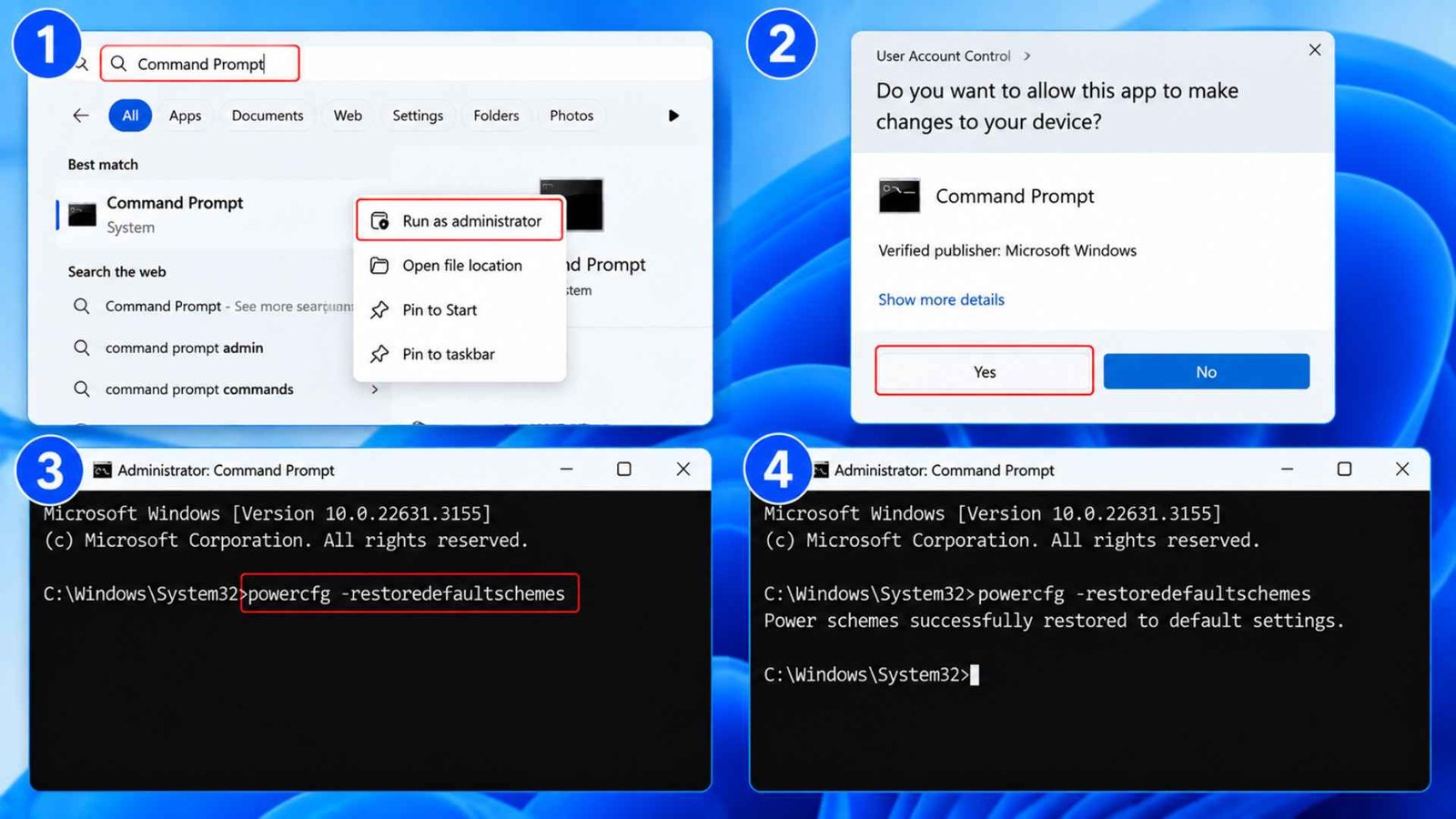This screenshot has height=819, width=1456.
Task: Open the Command Prompt best match result
Action: tap(205, 215)
